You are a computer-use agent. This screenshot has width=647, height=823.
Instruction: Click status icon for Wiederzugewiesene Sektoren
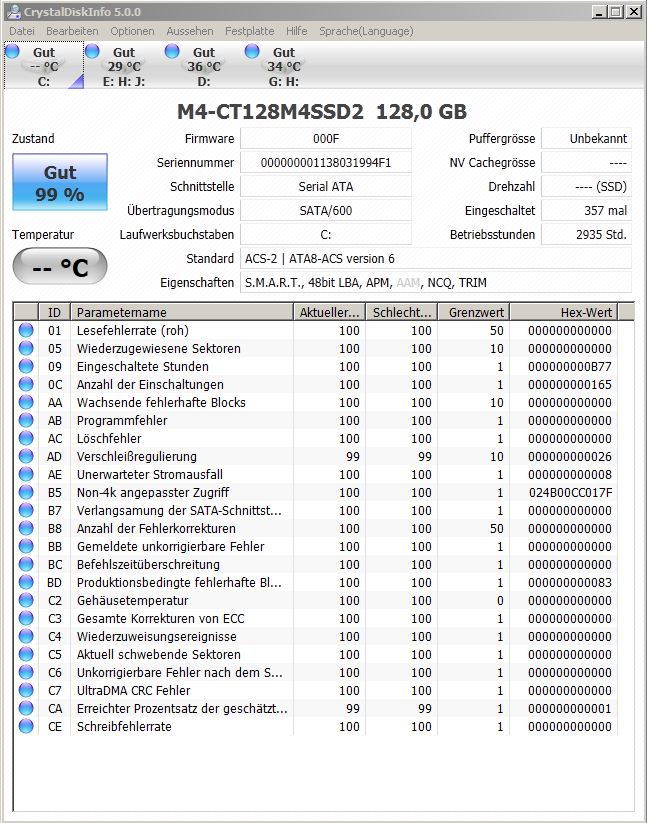pyautogui.click(x=26, y=348)
